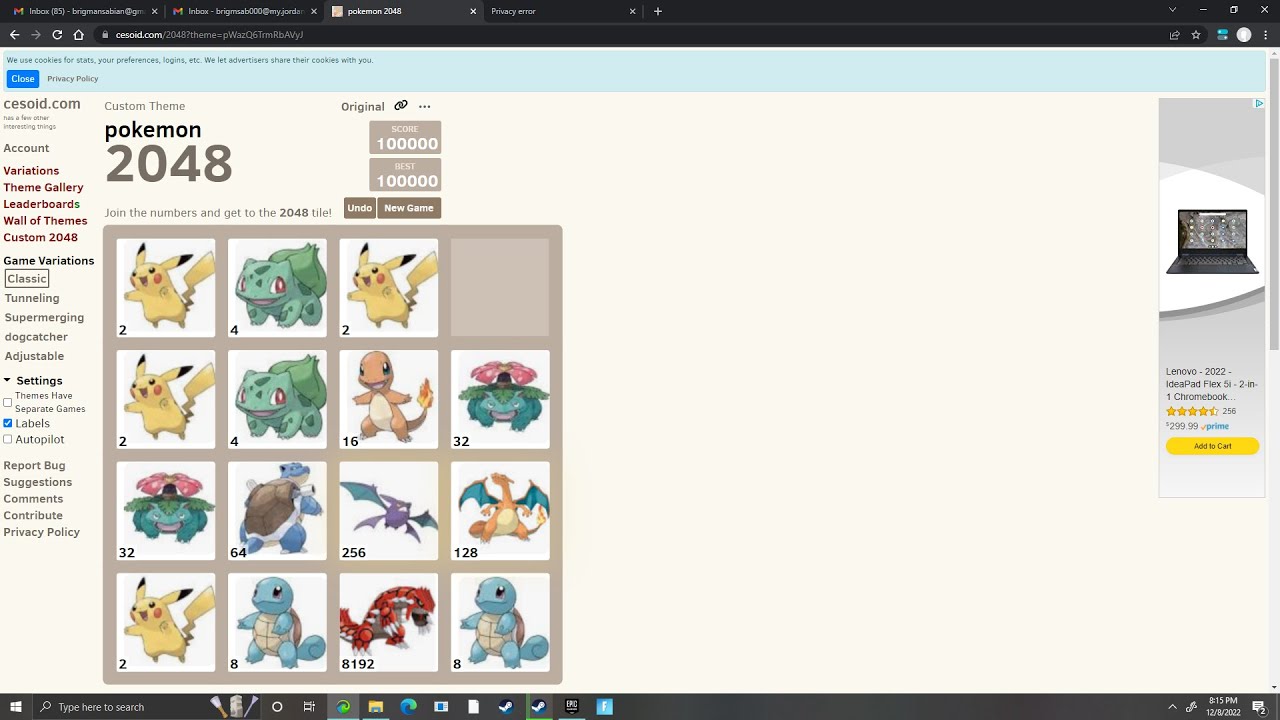Screen dimensions: 1280x720
Task: Click the address bar URL field
Action: tap(630, 34)
